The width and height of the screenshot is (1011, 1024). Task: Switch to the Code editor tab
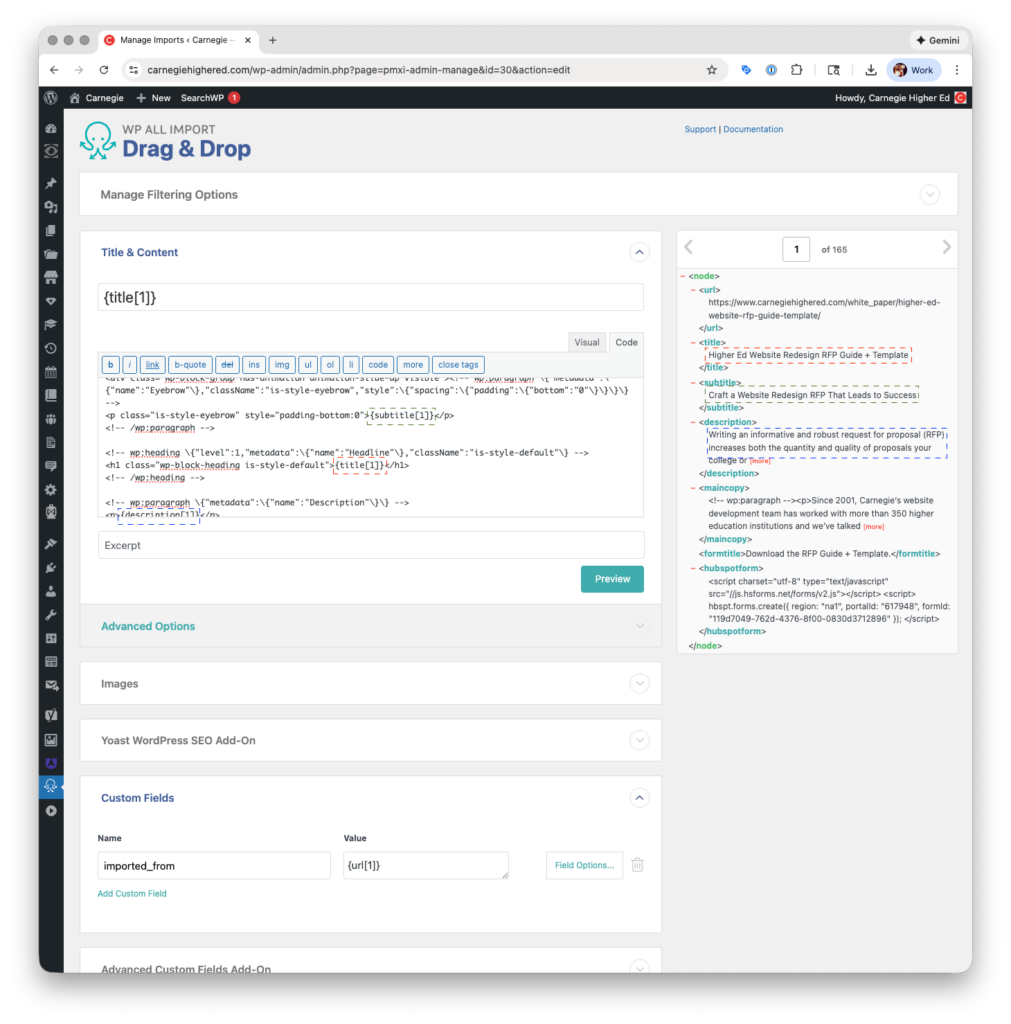pos(626,342)
